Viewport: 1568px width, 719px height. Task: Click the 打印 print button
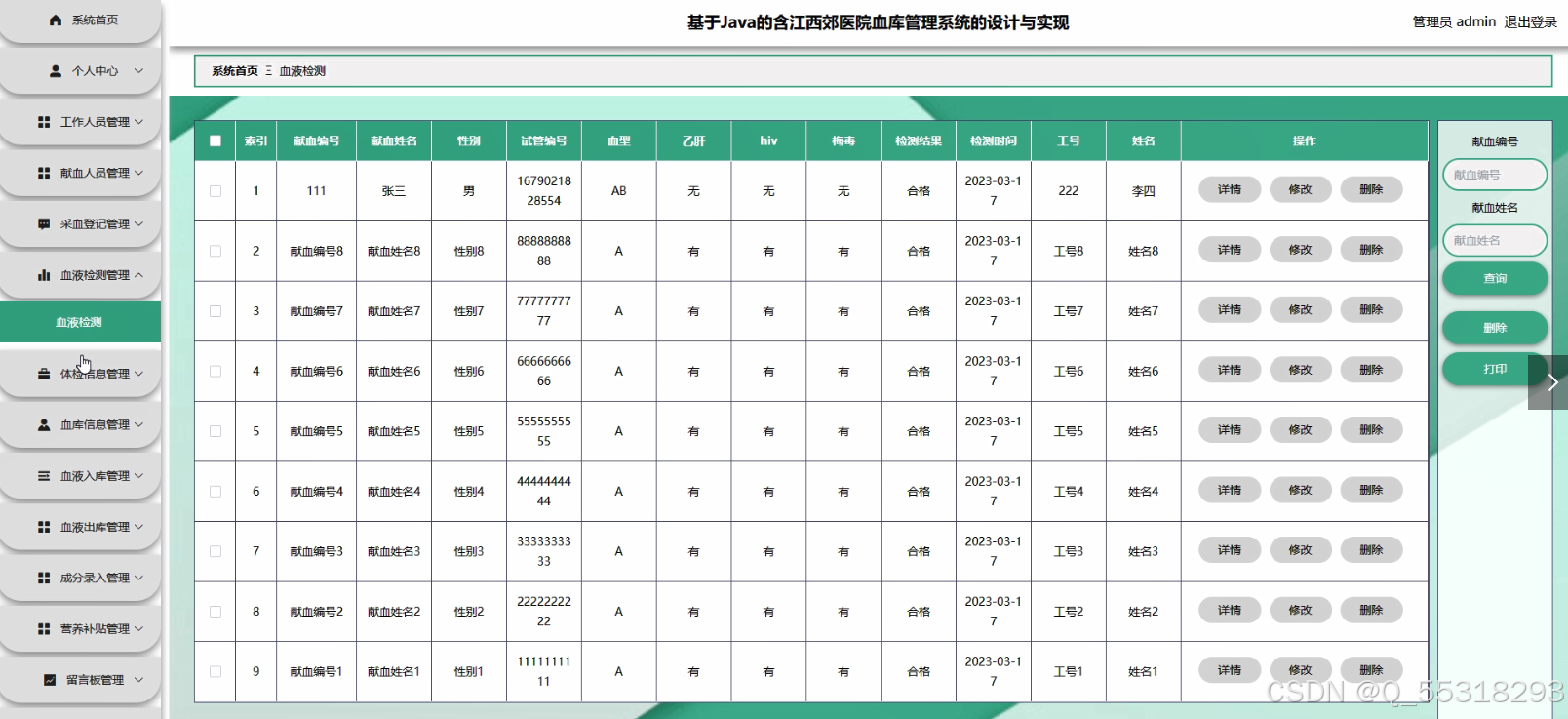pyautogui.click(x=1495, y=369)
